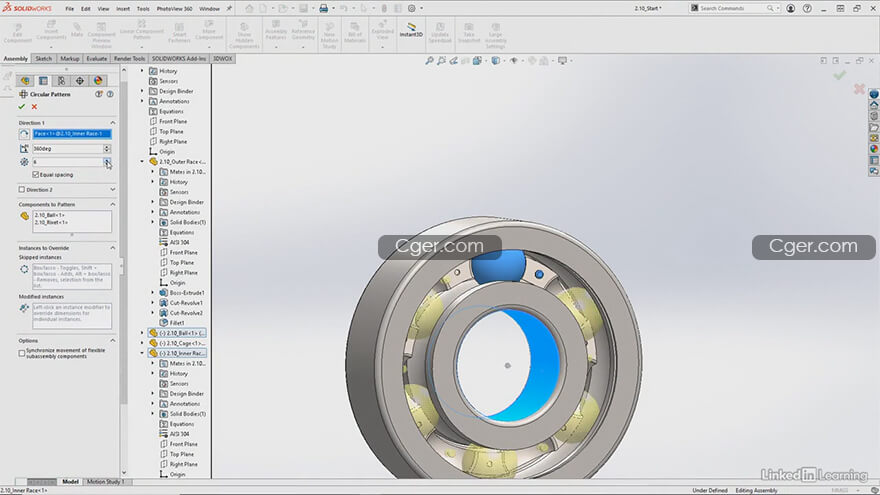Expand the Boss-Extrude1 feature node
880x495 pixels.
(153, 292)
